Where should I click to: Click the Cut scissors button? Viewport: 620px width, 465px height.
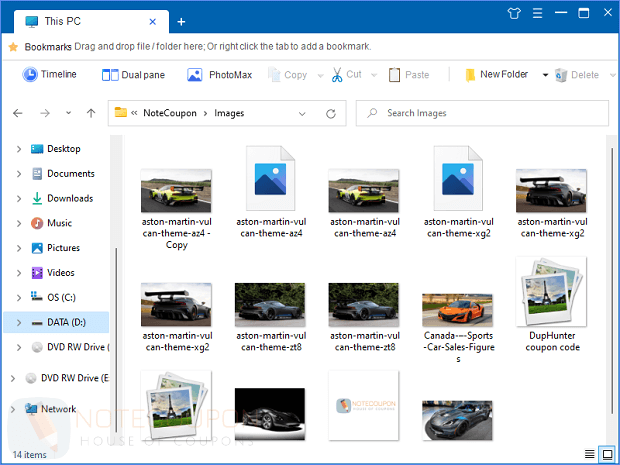[x=346, y=74]
